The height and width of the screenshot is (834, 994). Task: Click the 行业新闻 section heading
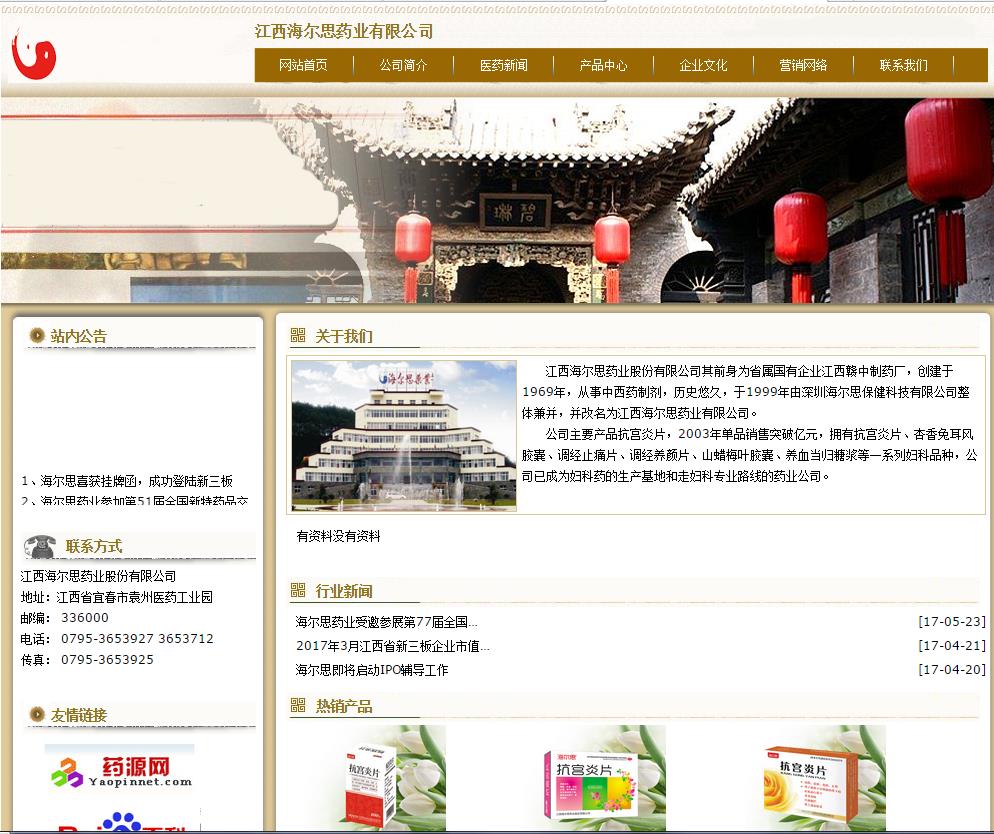coord(344,591)
